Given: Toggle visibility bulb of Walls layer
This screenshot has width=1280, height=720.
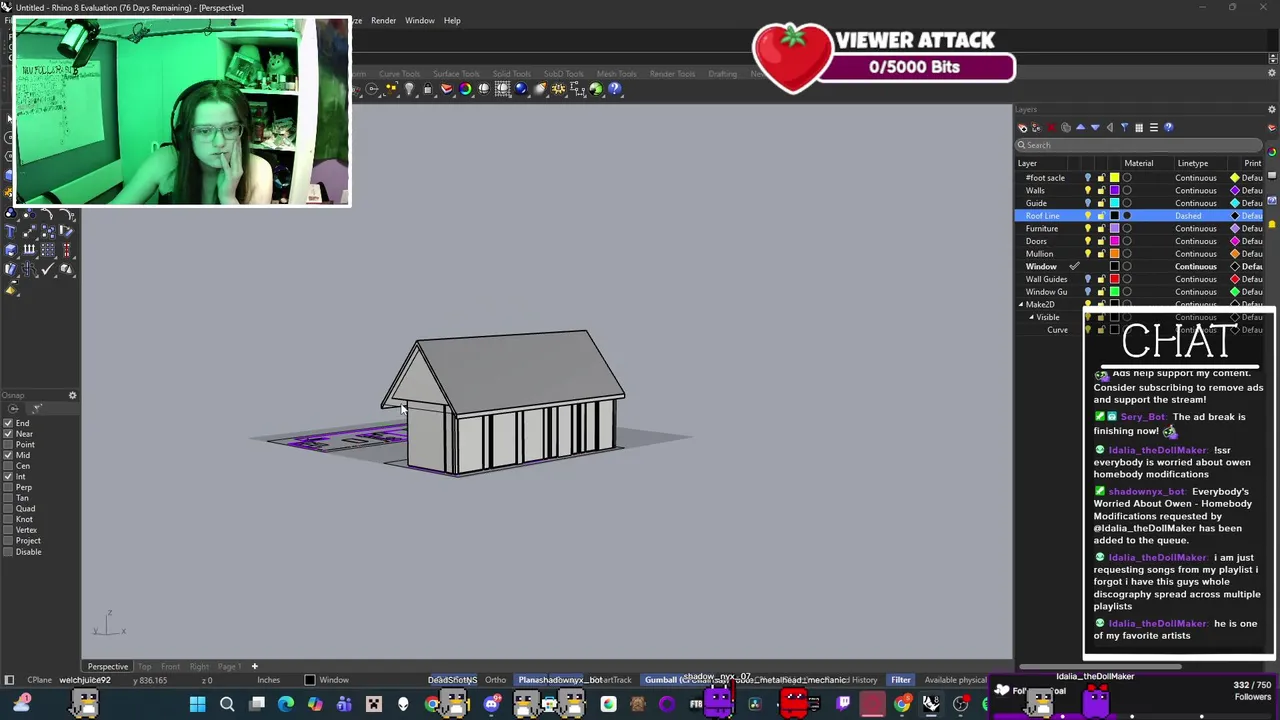Looking at the screenshot, I should 1088,190.
